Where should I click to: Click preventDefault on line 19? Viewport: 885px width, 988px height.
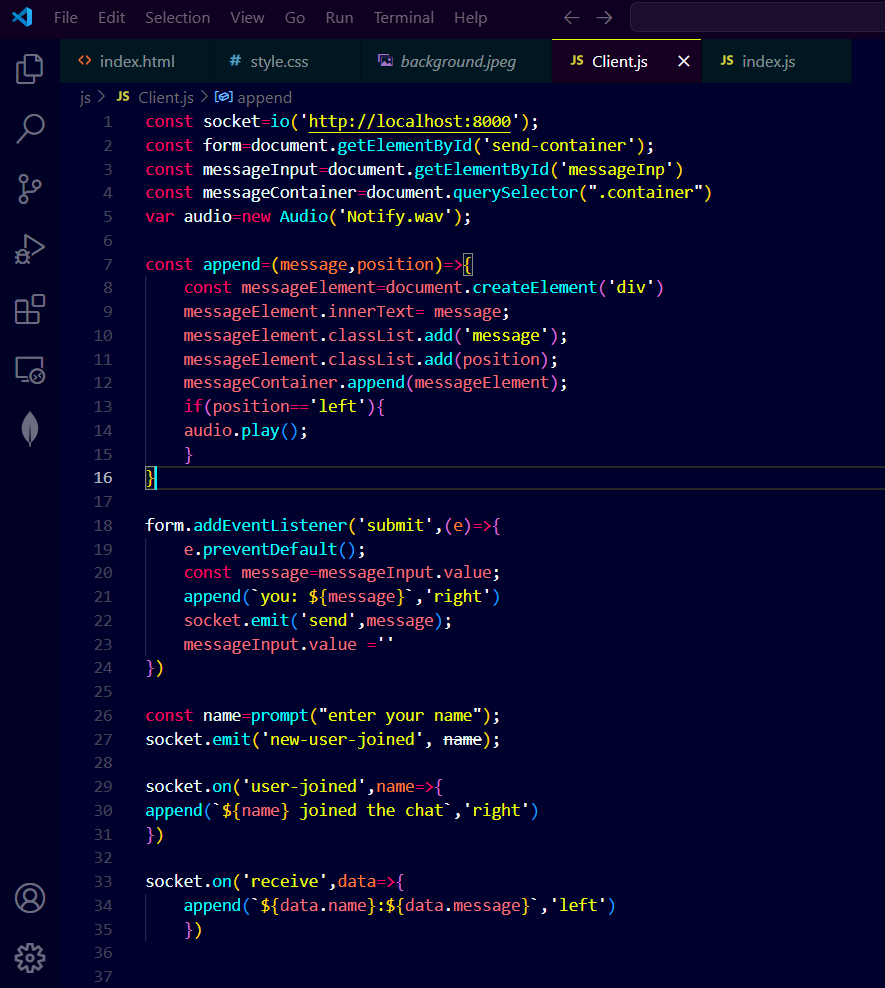tap(270, 549)
